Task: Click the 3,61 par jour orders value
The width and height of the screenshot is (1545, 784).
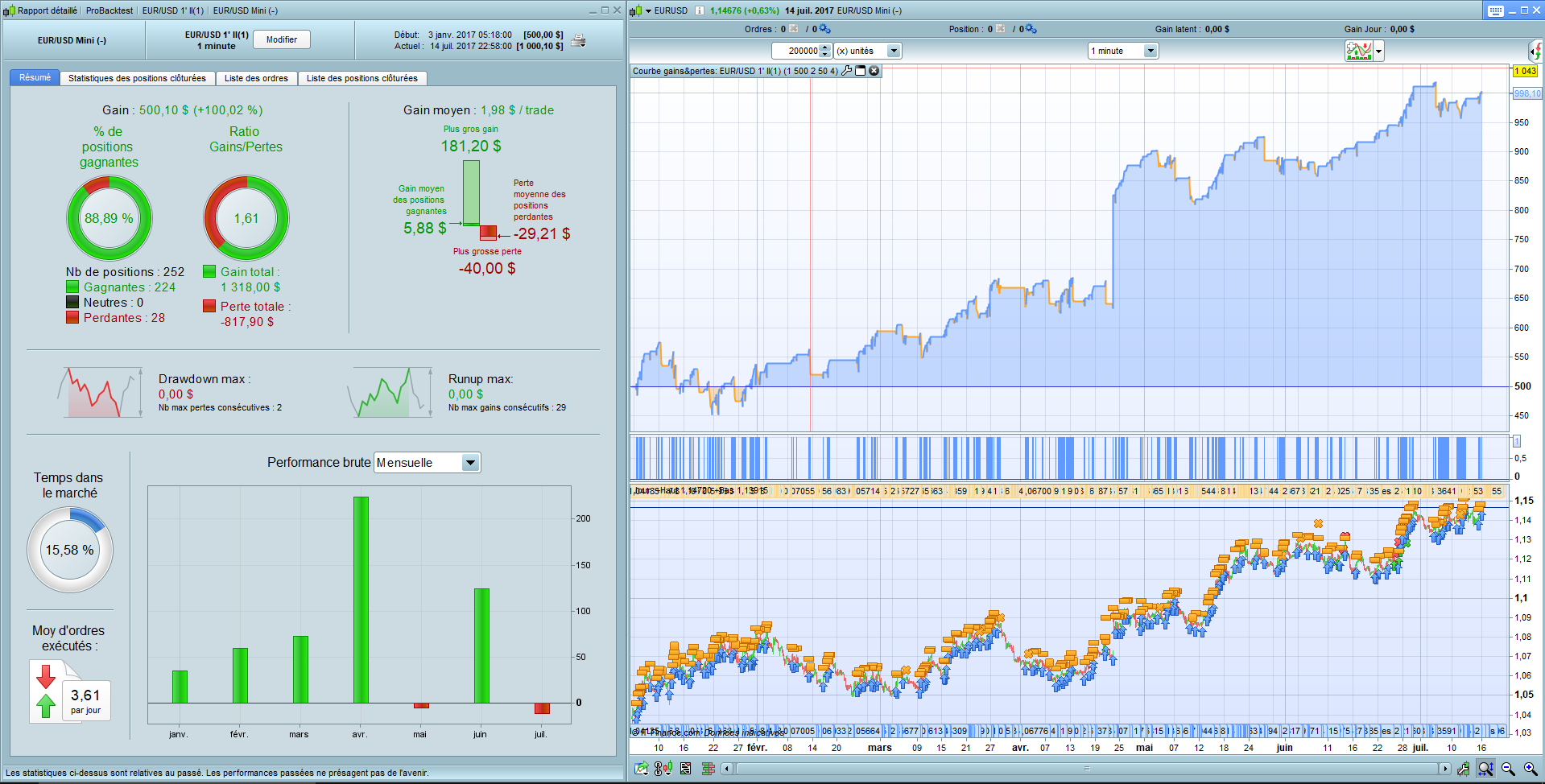Action: (85, 700)
